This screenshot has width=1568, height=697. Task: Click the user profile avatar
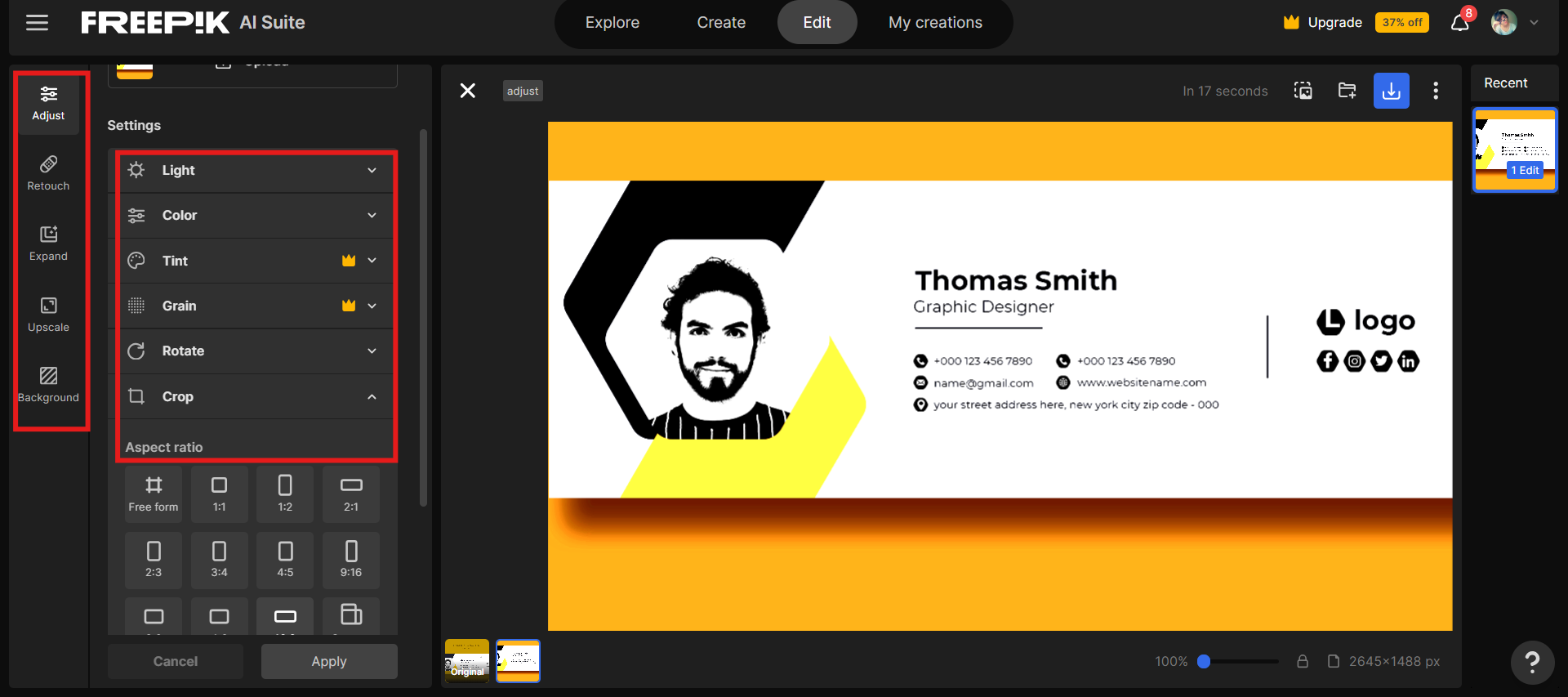1503,22
